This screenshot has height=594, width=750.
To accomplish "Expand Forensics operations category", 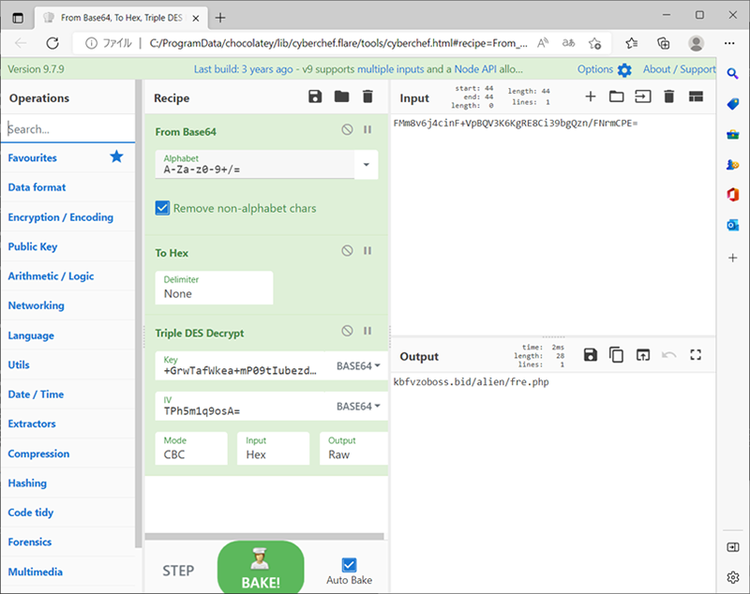I will click(x=67, y=541).
